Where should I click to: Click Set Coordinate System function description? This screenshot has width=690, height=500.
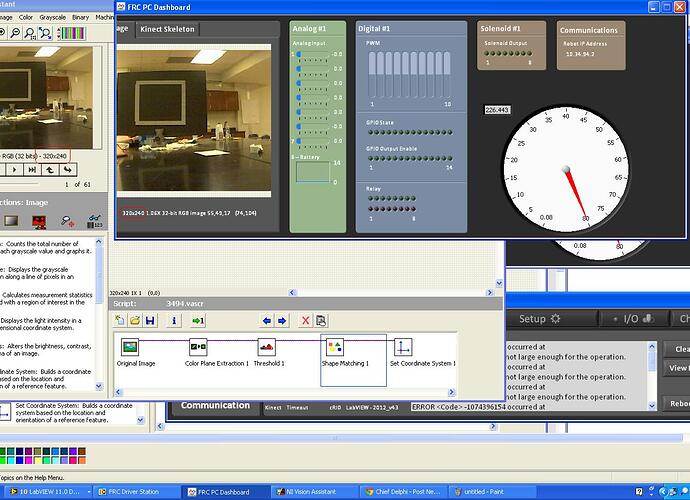click(x=73, y=413)
